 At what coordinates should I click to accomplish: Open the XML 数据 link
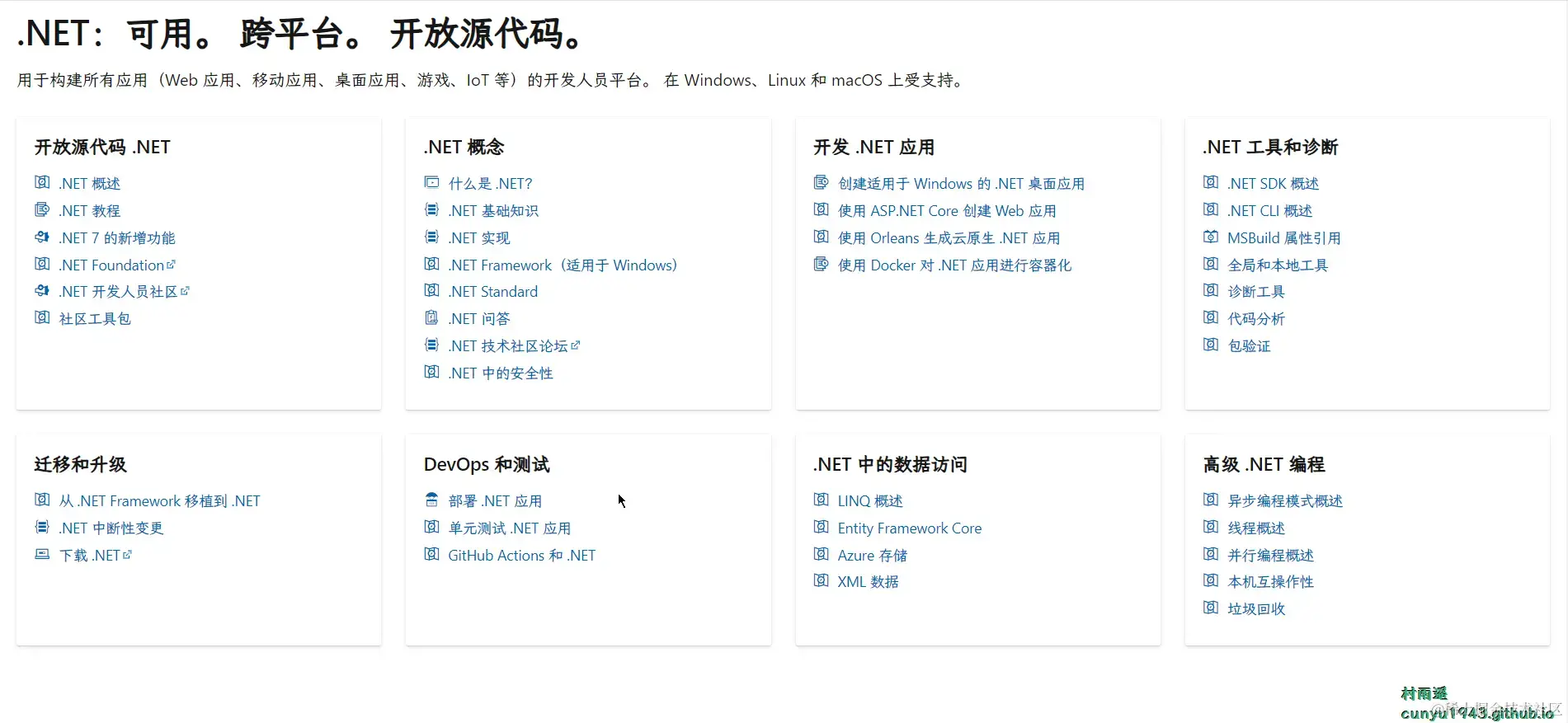click(x=869, y=581)
